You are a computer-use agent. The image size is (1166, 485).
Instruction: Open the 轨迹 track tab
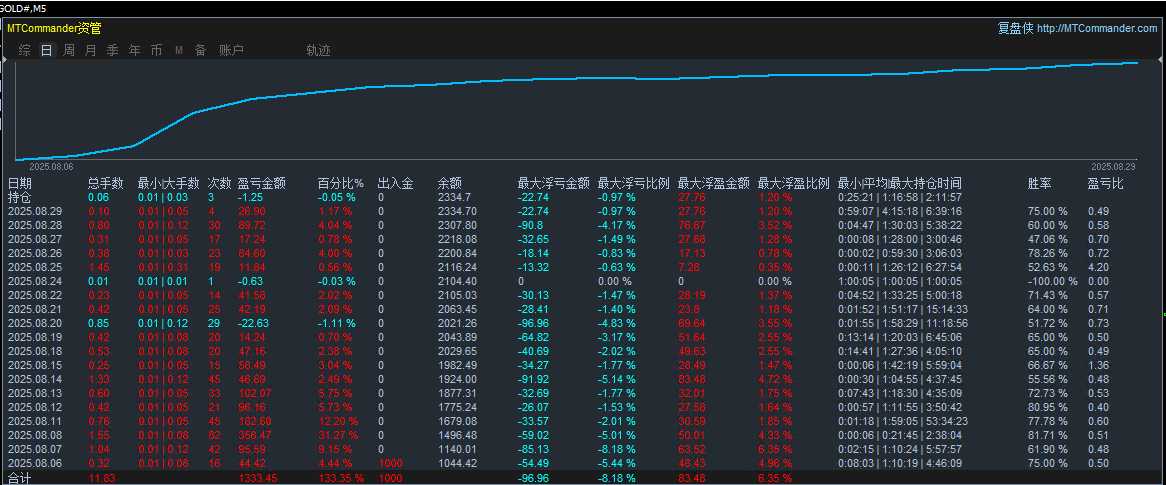[318, 51]
